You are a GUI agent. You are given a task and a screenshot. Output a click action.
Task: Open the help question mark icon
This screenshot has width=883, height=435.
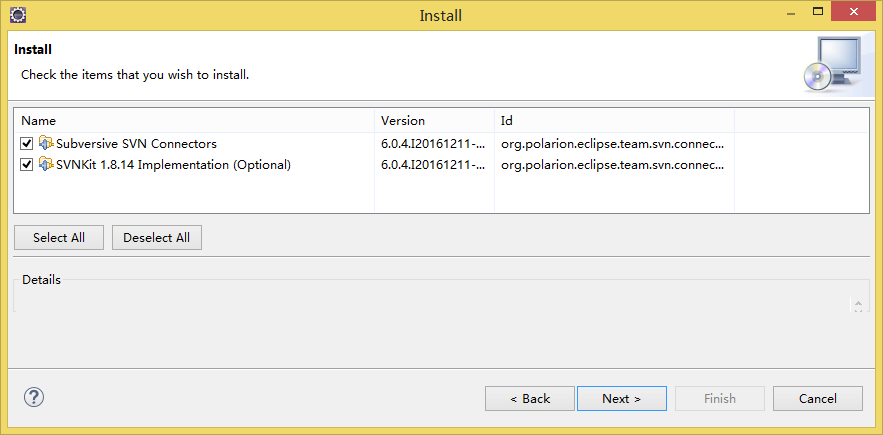coord(34,397)
